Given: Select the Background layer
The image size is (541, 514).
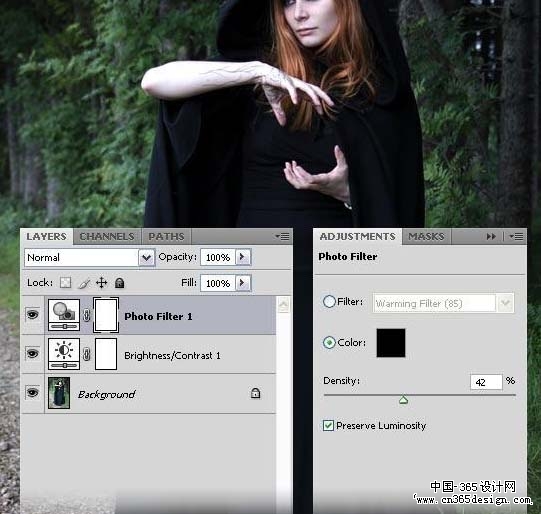Looking at the screenshot, I should click(x=148, y=393).
